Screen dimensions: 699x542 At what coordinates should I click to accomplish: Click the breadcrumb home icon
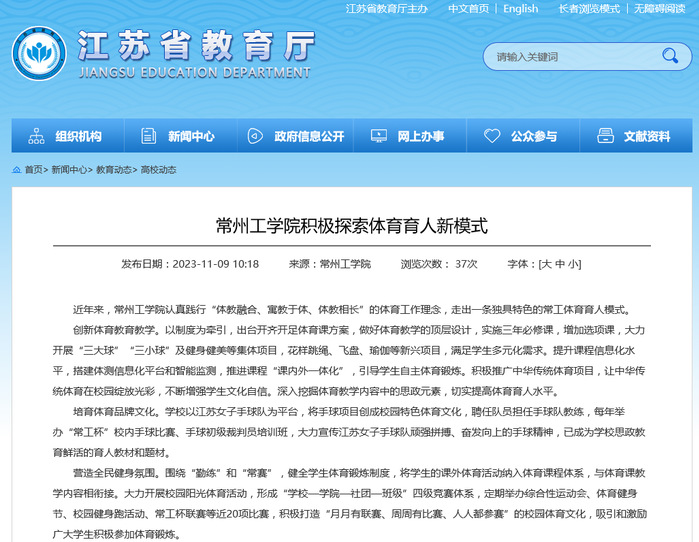(17, 170)
